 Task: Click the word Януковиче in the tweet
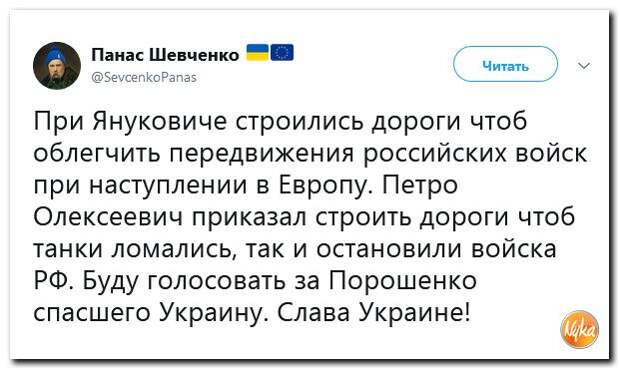pyautogui.click(x=160, y=121)
